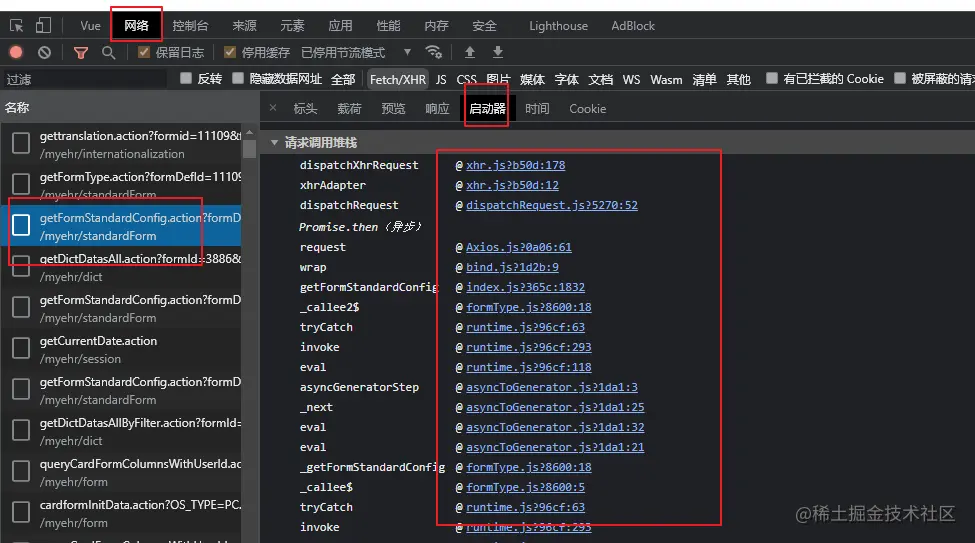Close the request details panel
This screenshot has height=543, width=975.
point(273,108)
